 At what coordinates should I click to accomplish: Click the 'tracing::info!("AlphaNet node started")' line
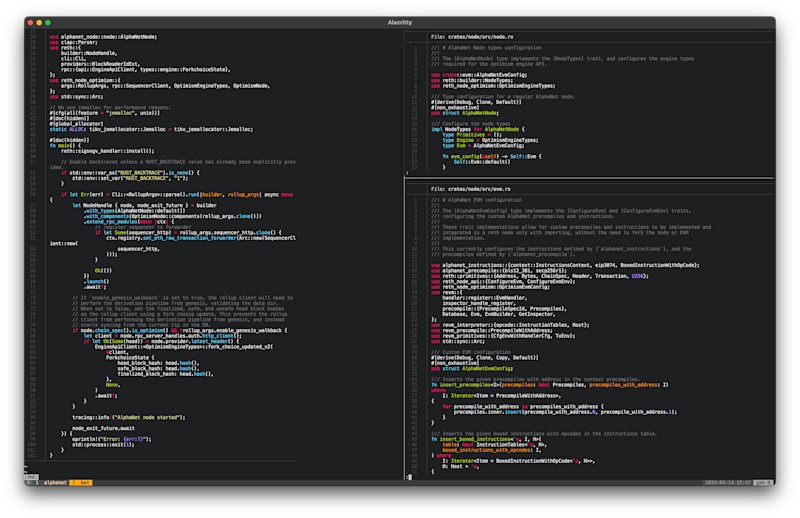point(129,417)
